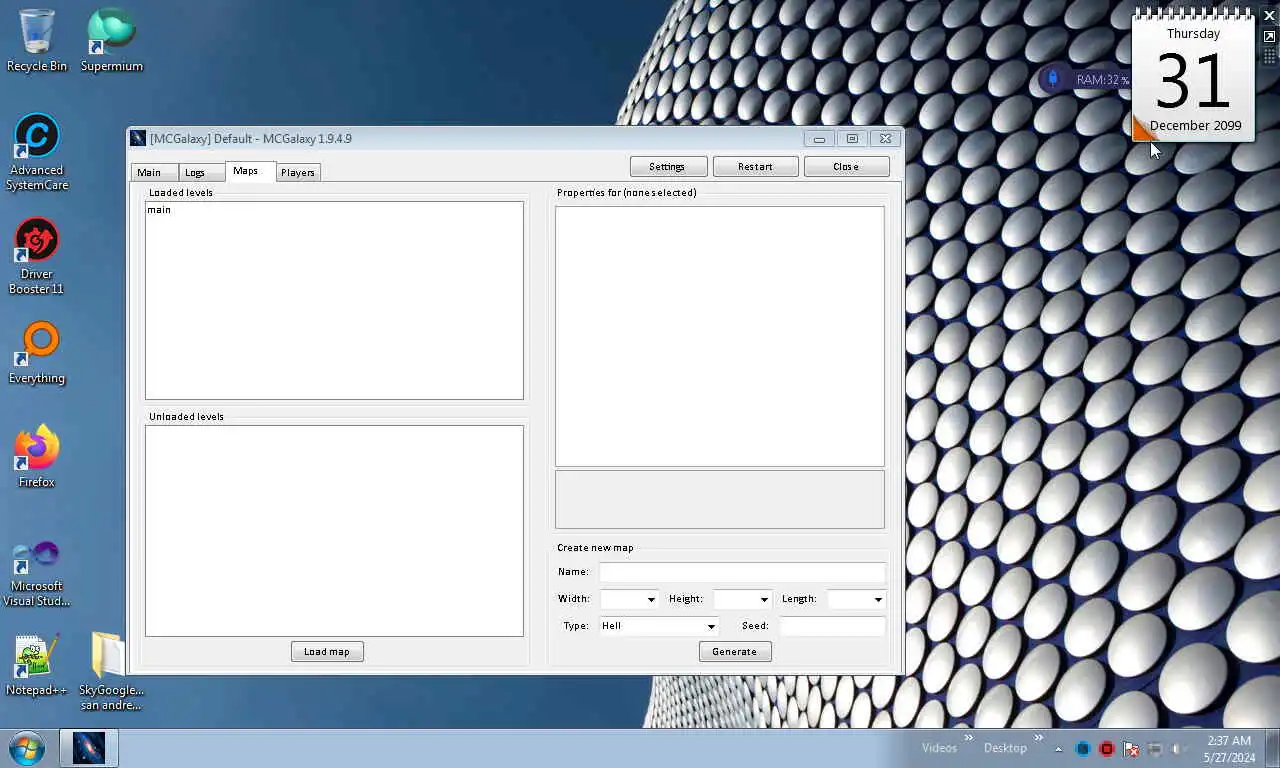Screen dimensions: 1280x768
Task: Click the RAM usage booster widget icon
Action: click(x=1052, y=79)
